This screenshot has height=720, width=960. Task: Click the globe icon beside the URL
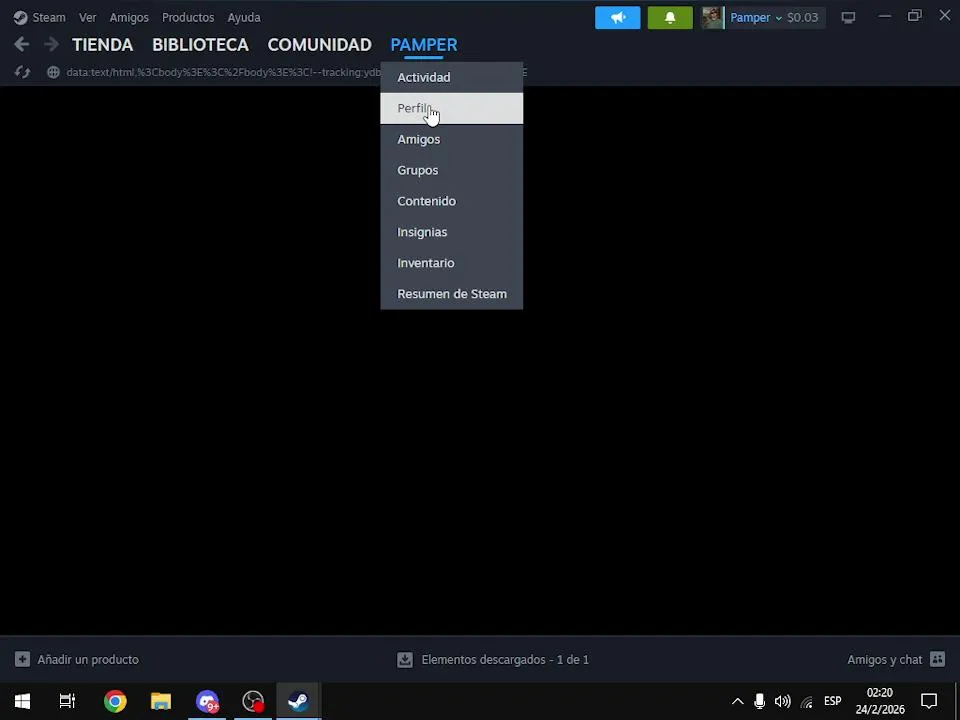[x=53, y=72]
